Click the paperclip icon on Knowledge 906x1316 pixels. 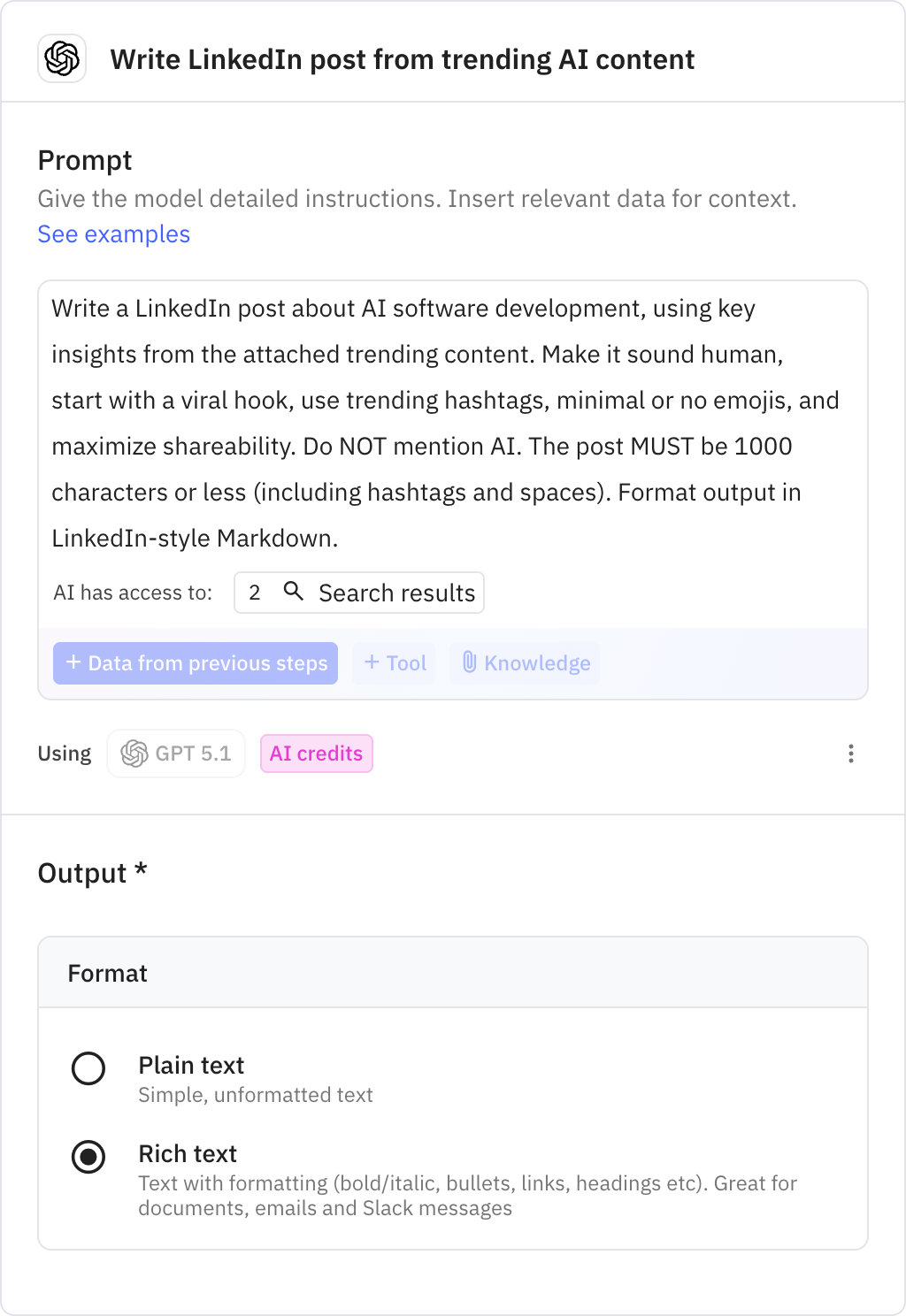click(x=470, y=663)
